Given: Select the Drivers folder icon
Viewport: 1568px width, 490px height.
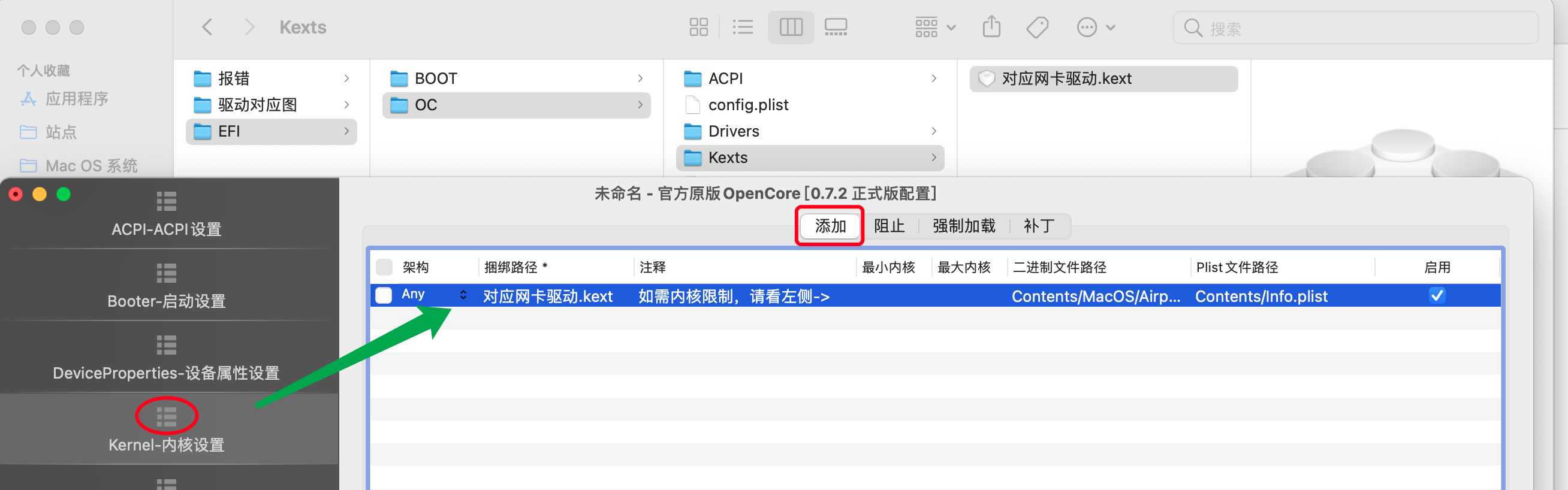Looking at the screenshot, I should click(693, 131).
